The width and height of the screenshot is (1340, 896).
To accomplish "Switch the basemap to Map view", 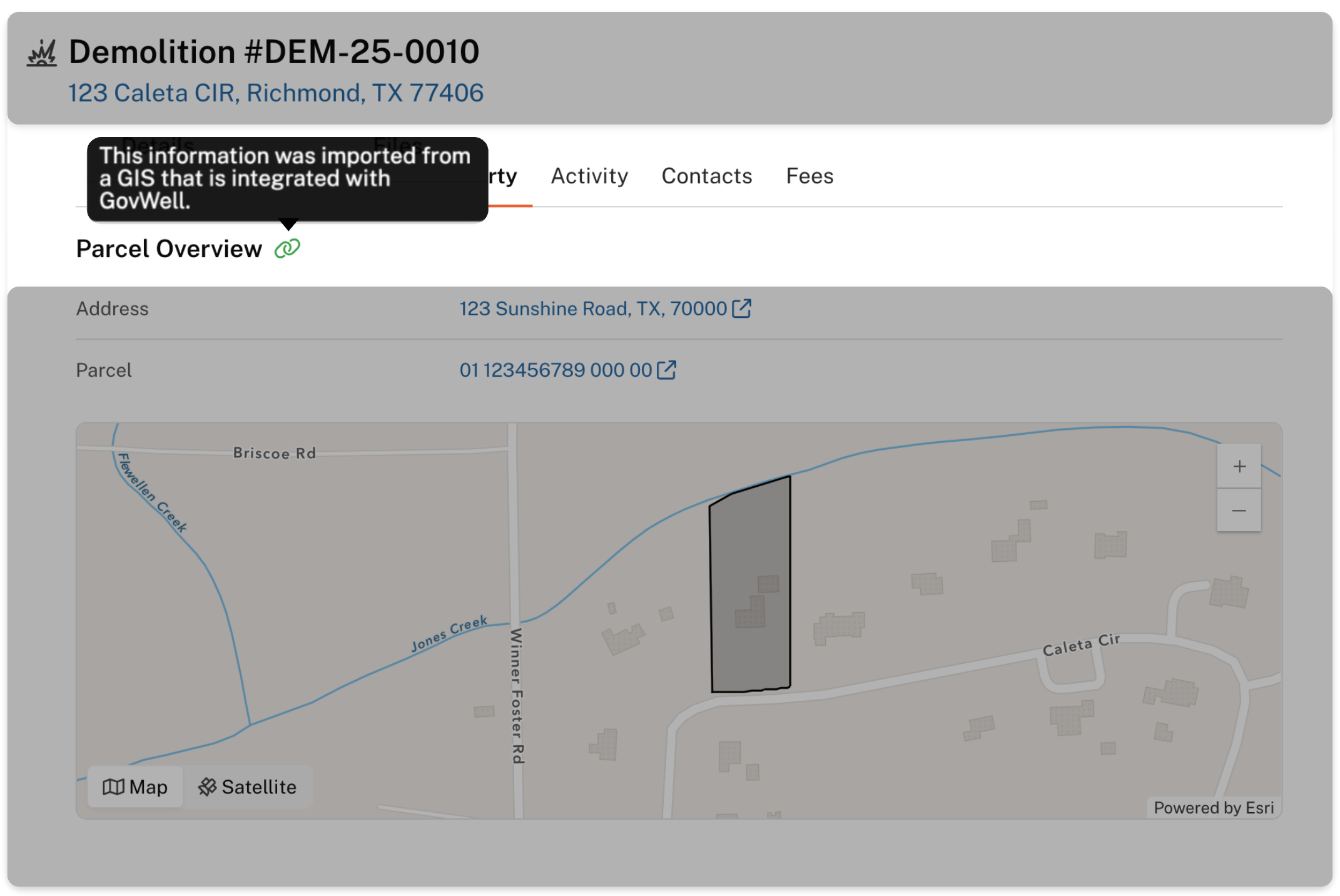I will pos(135,787).
